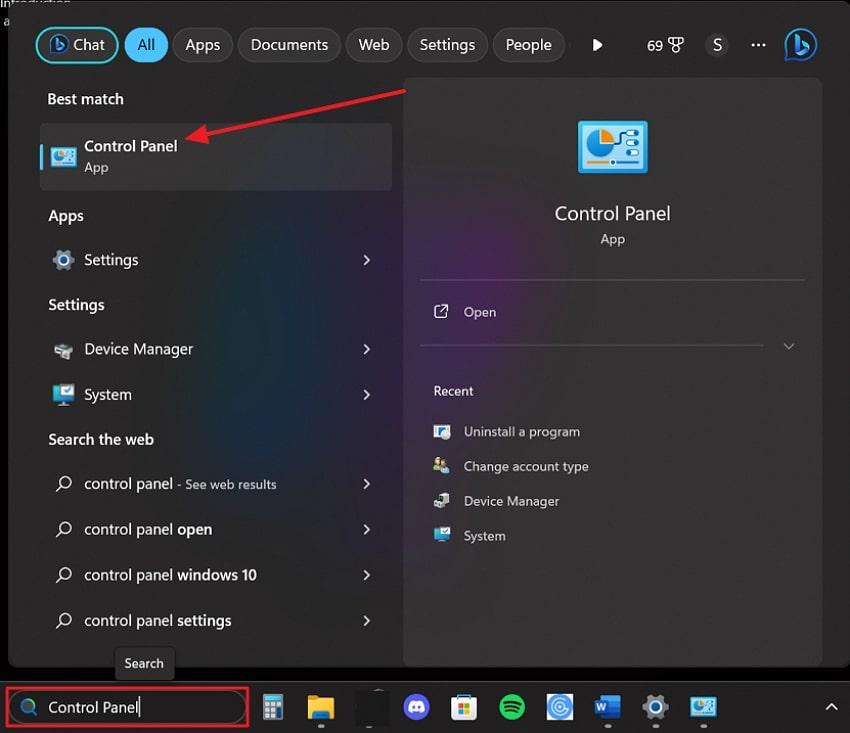The height and width of the screenshot is (733, 850).
Task: Open Spotify from the taskbar
Action: [x=512, y=707]
